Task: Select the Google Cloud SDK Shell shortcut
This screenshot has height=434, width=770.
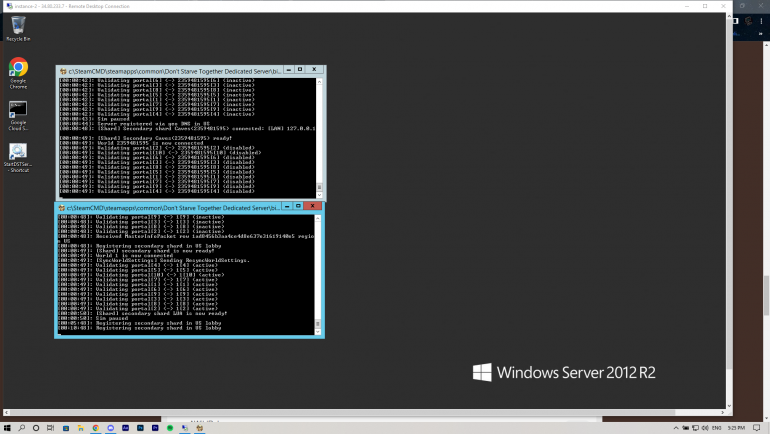Action: pyautogui.click(x=18, y=116)
